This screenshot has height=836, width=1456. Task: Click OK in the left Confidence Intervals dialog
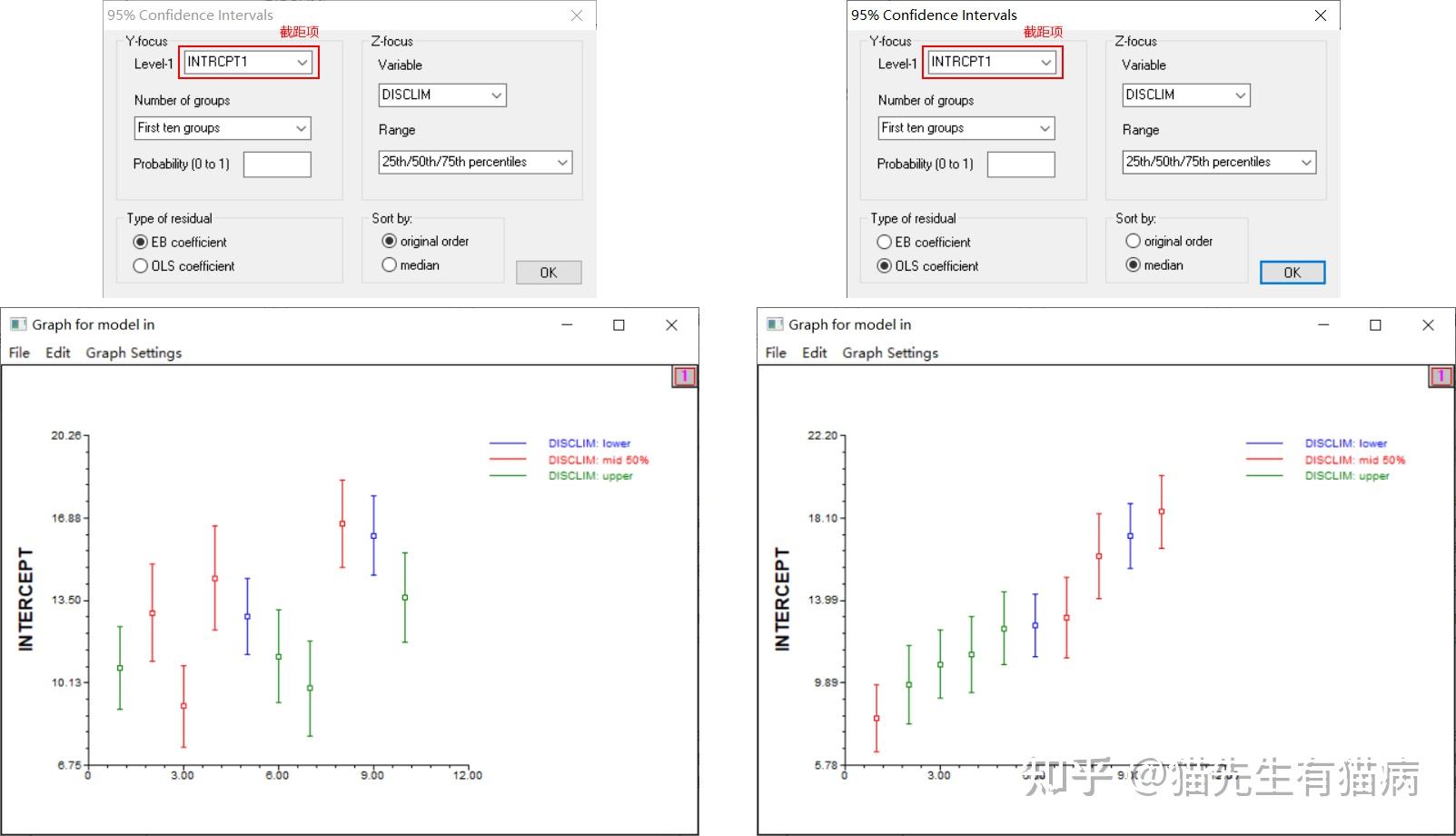tap(548, 272)
